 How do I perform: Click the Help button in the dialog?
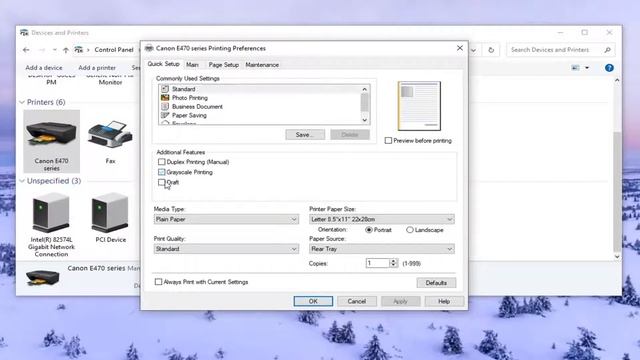444,301
